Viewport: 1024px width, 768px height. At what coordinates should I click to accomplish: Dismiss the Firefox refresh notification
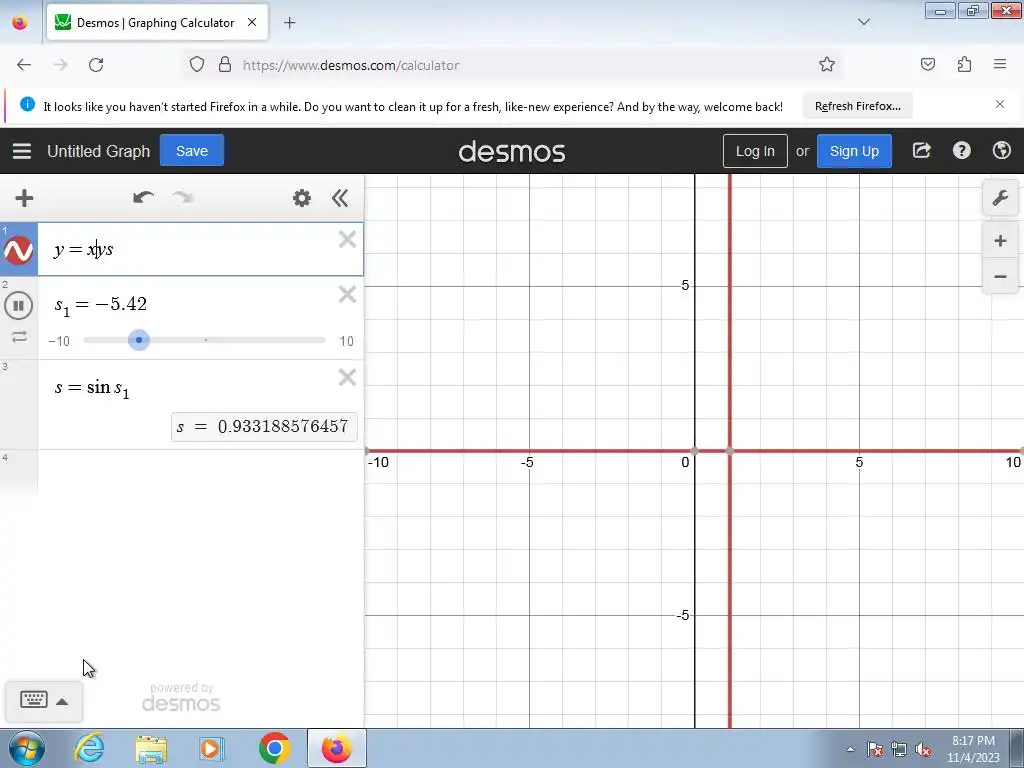point(1000,104)
